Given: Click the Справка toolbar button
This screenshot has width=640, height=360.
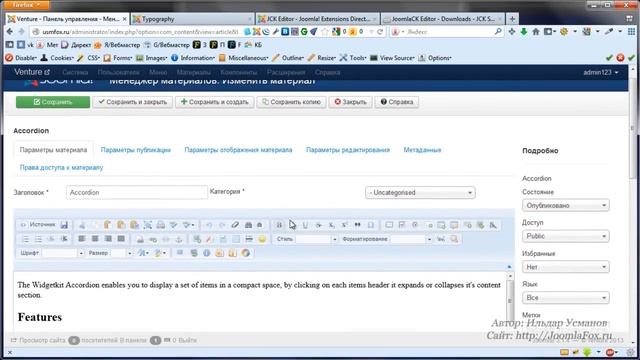Looking at the screenshot, I should tap(397, 102).
